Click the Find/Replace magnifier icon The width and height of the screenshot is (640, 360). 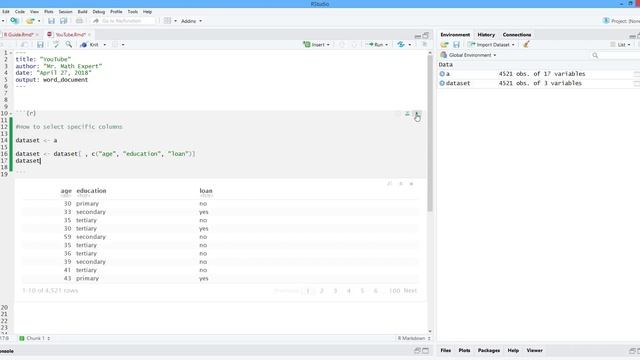click(x=69, y=44)
